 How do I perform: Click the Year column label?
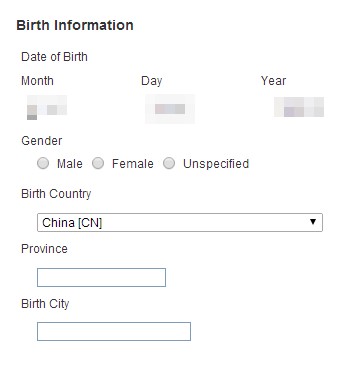pos(273,81)
